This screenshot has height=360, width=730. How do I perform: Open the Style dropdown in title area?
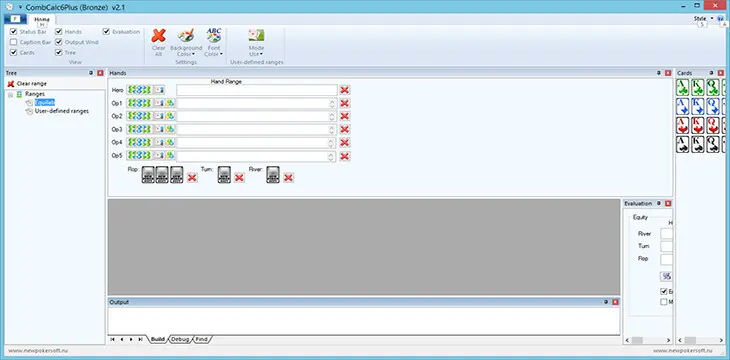(x=703, y=19)
